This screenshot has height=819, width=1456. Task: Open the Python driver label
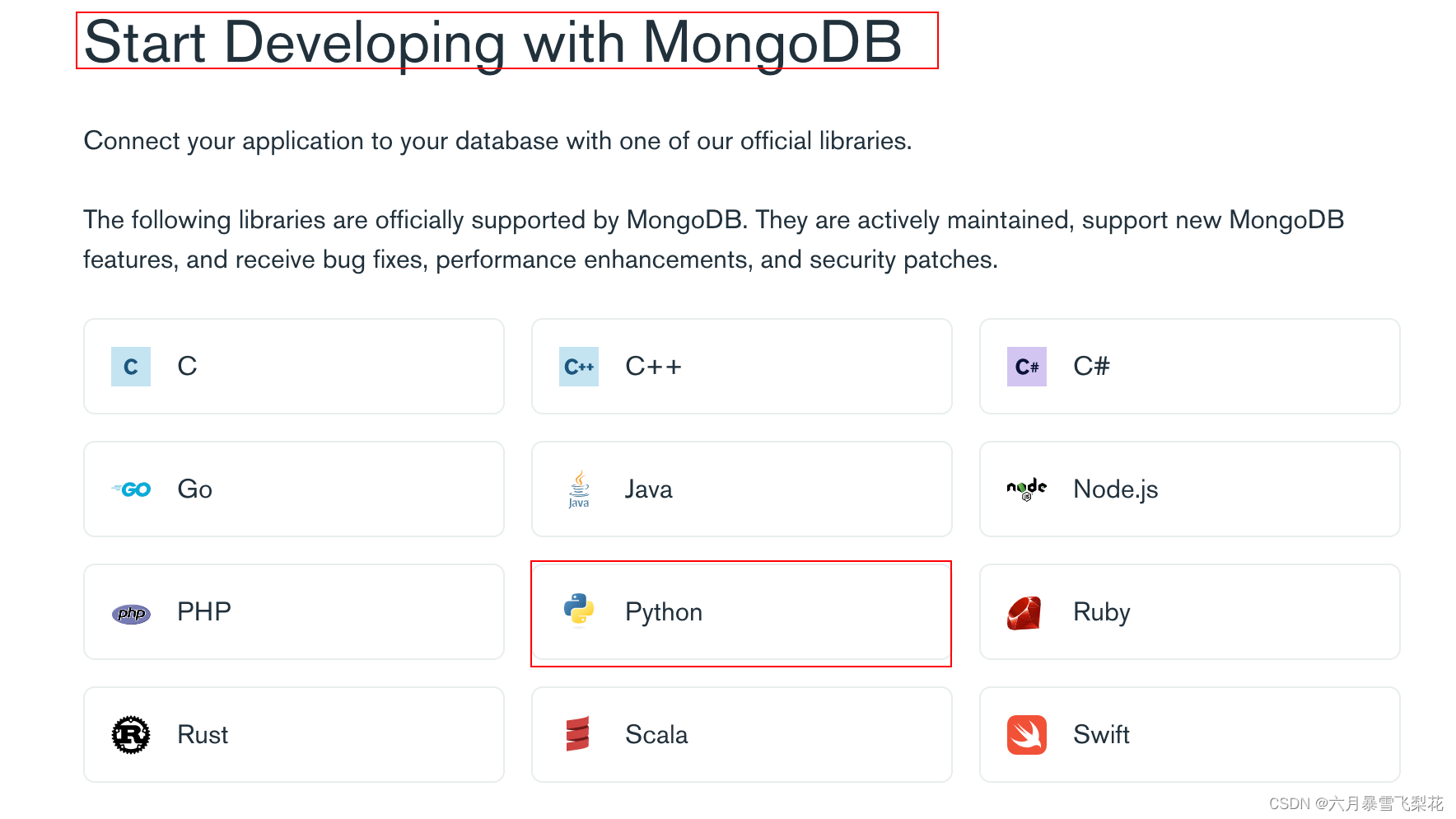(x=664, y=612)
